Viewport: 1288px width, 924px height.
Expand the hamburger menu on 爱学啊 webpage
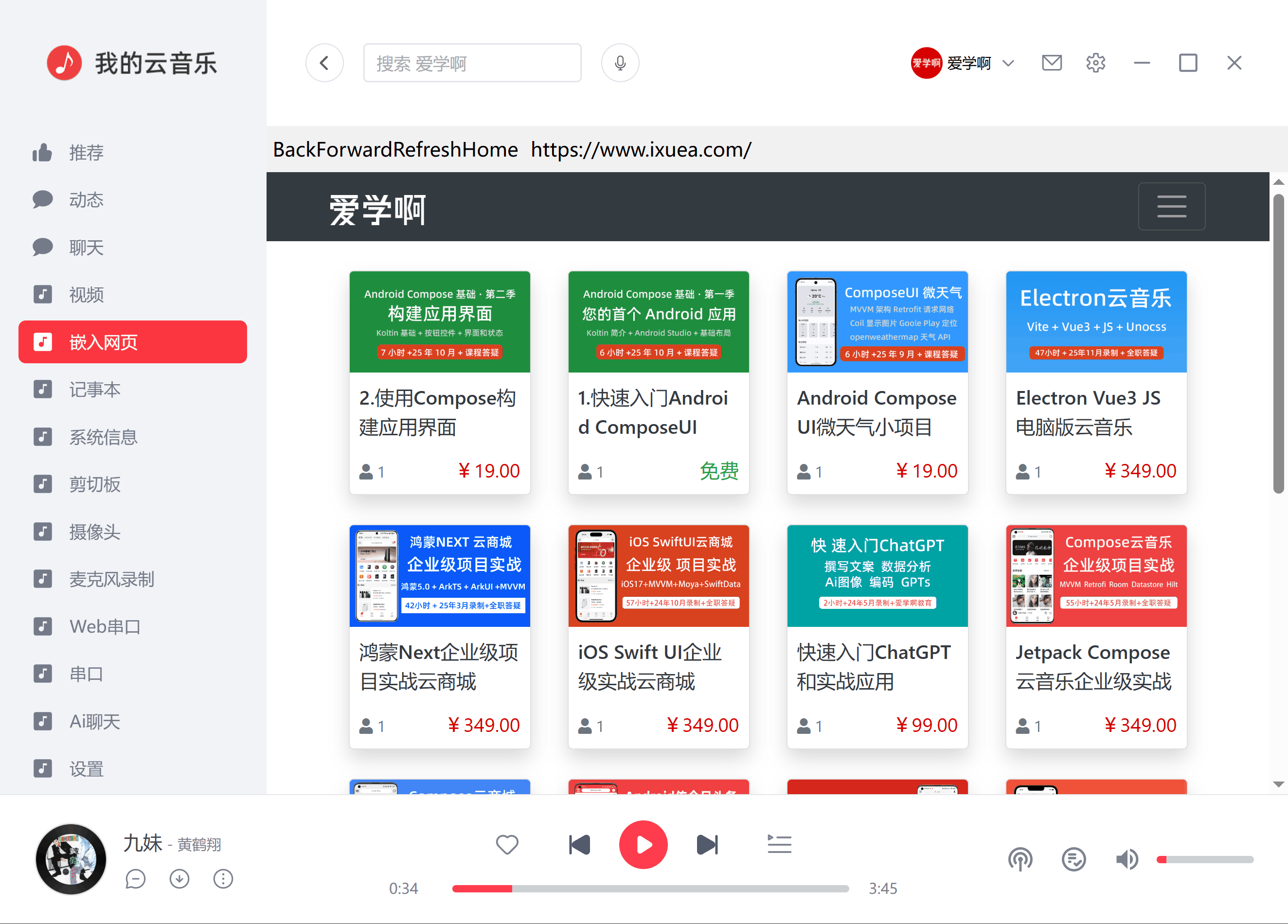tap(1171, 206)
